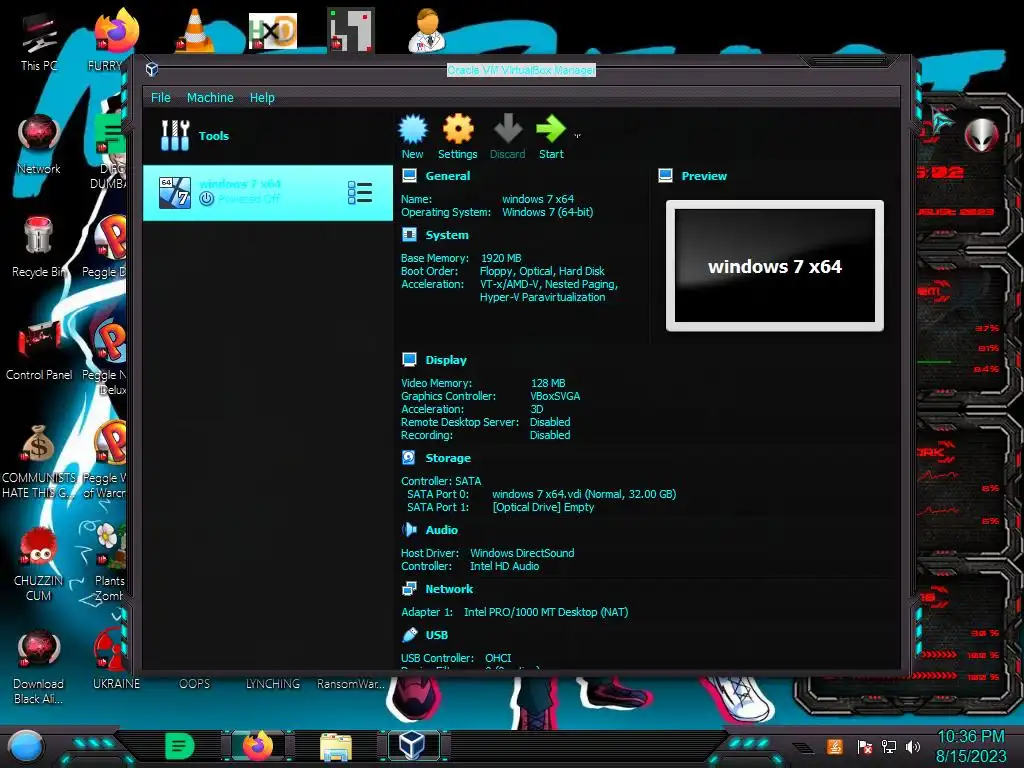
Task: Open Firefox from the taskbar
Action: (258, 746)
